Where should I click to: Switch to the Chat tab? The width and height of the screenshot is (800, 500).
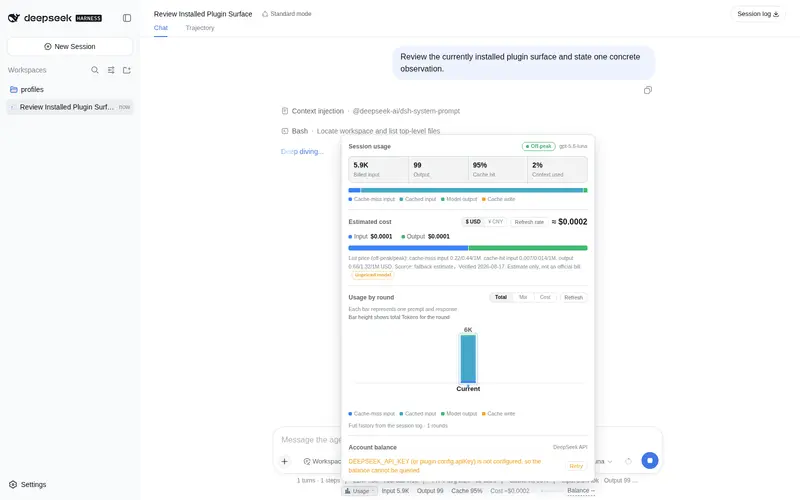coord(161,28)
